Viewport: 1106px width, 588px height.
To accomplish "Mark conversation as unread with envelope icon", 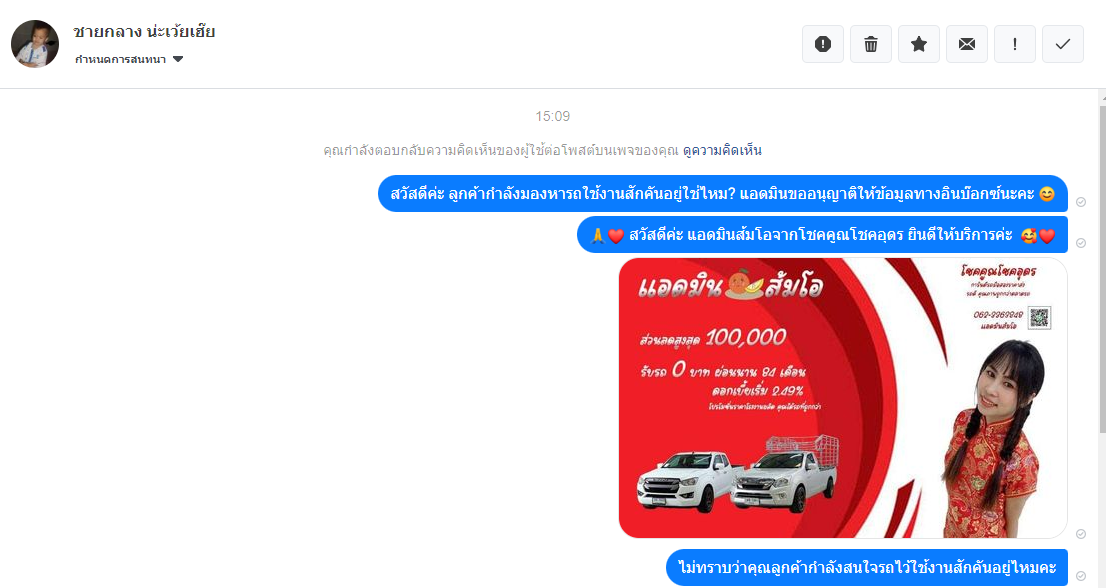I will 966,44.
